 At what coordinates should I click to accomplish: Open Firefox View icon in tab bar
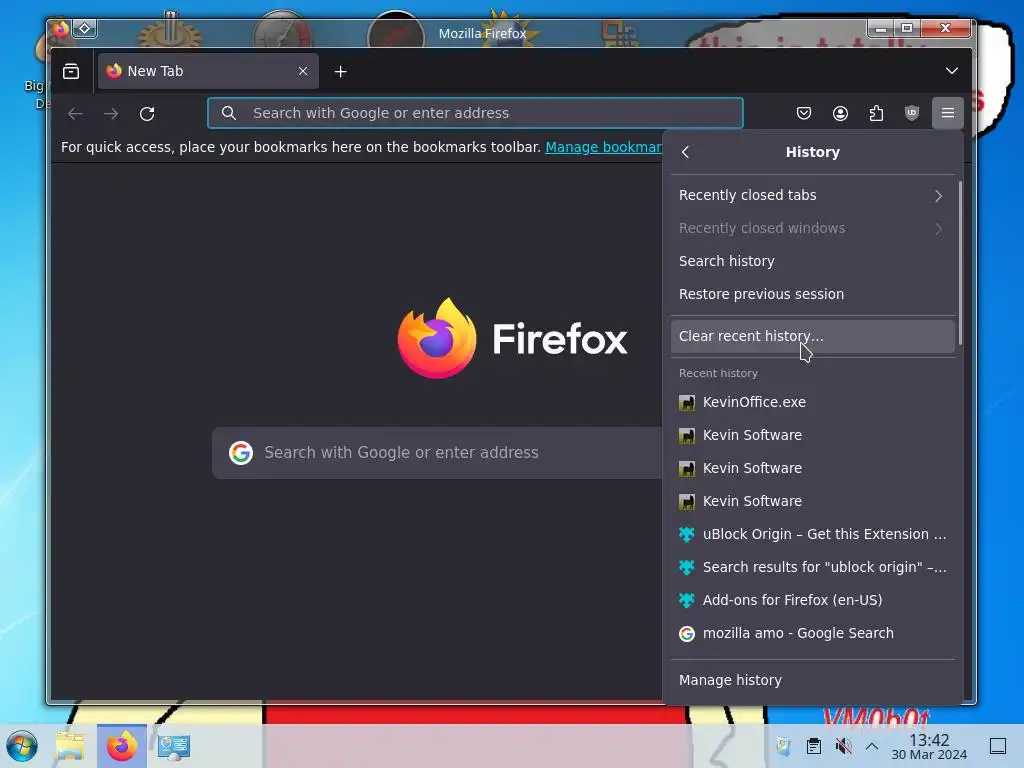[x=71, y=71]
